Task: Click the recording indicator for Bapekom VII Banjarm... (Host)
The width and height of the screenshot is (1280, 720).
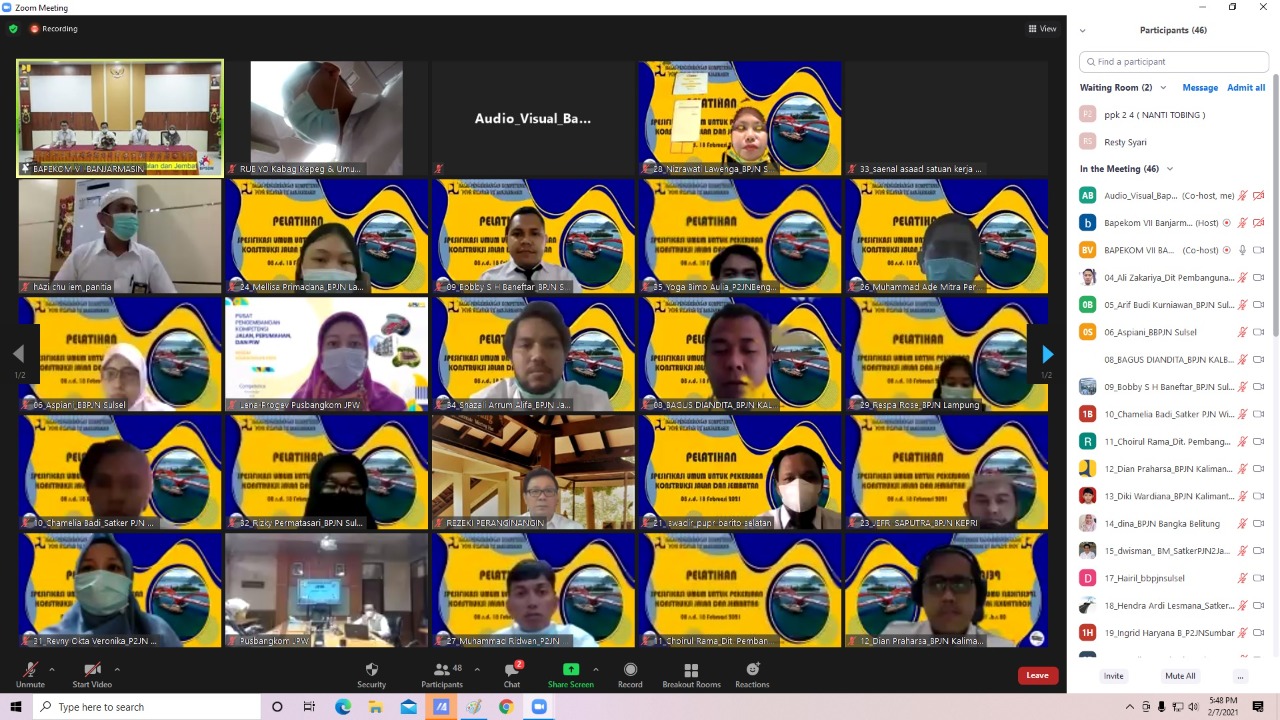Action: [1227, 223]
